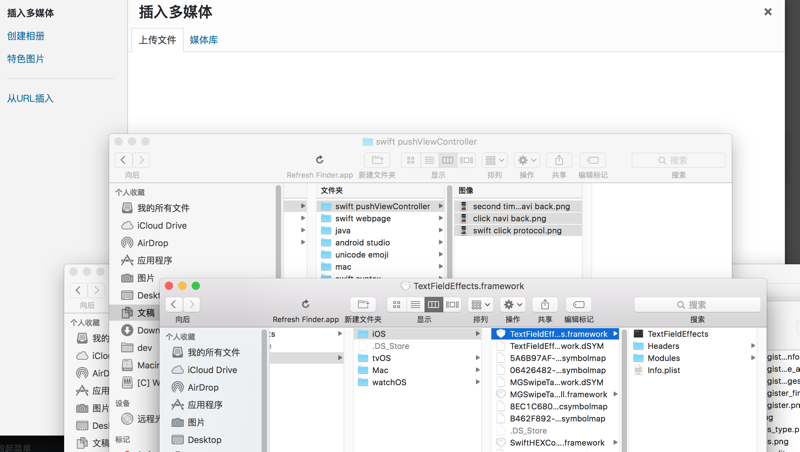Select 应用程序 in front Finder sidebar
800x452 pixels.
click(x=197, y=405)
